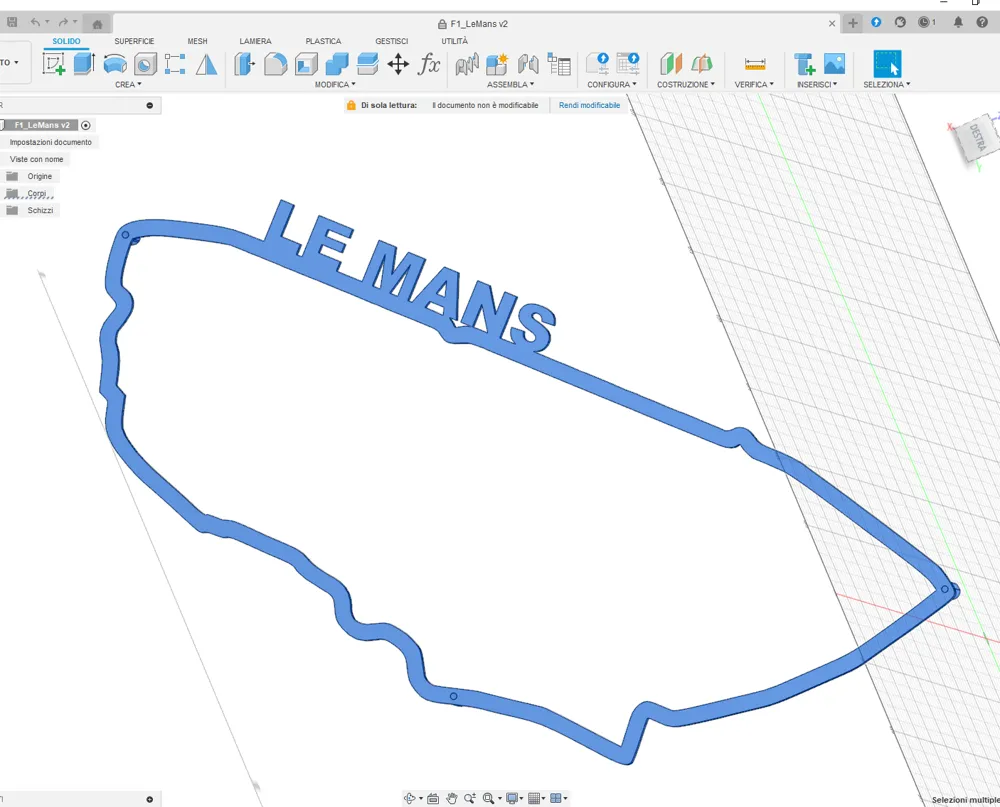This screenshot has height=807, width=1000.
Task: Open the bill of materials table icon
Action: (559, 64)
